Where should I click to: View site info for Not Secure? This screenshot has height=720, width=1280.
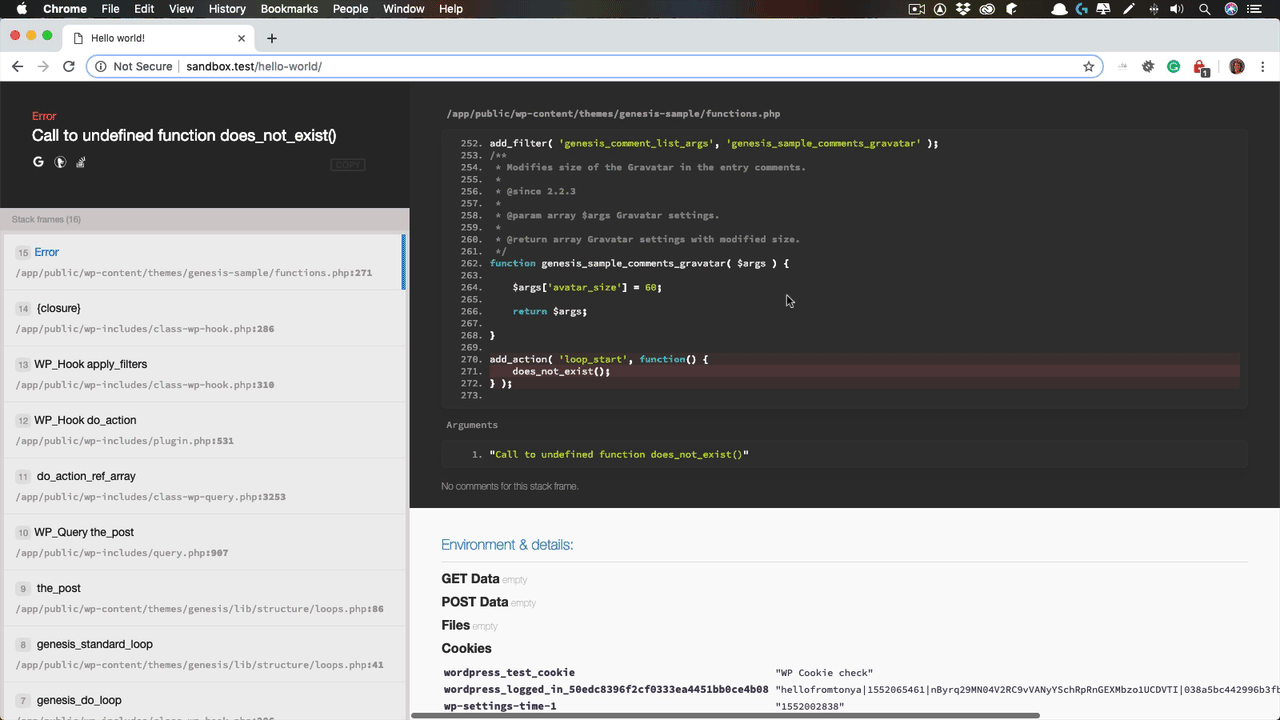[134, 66]
